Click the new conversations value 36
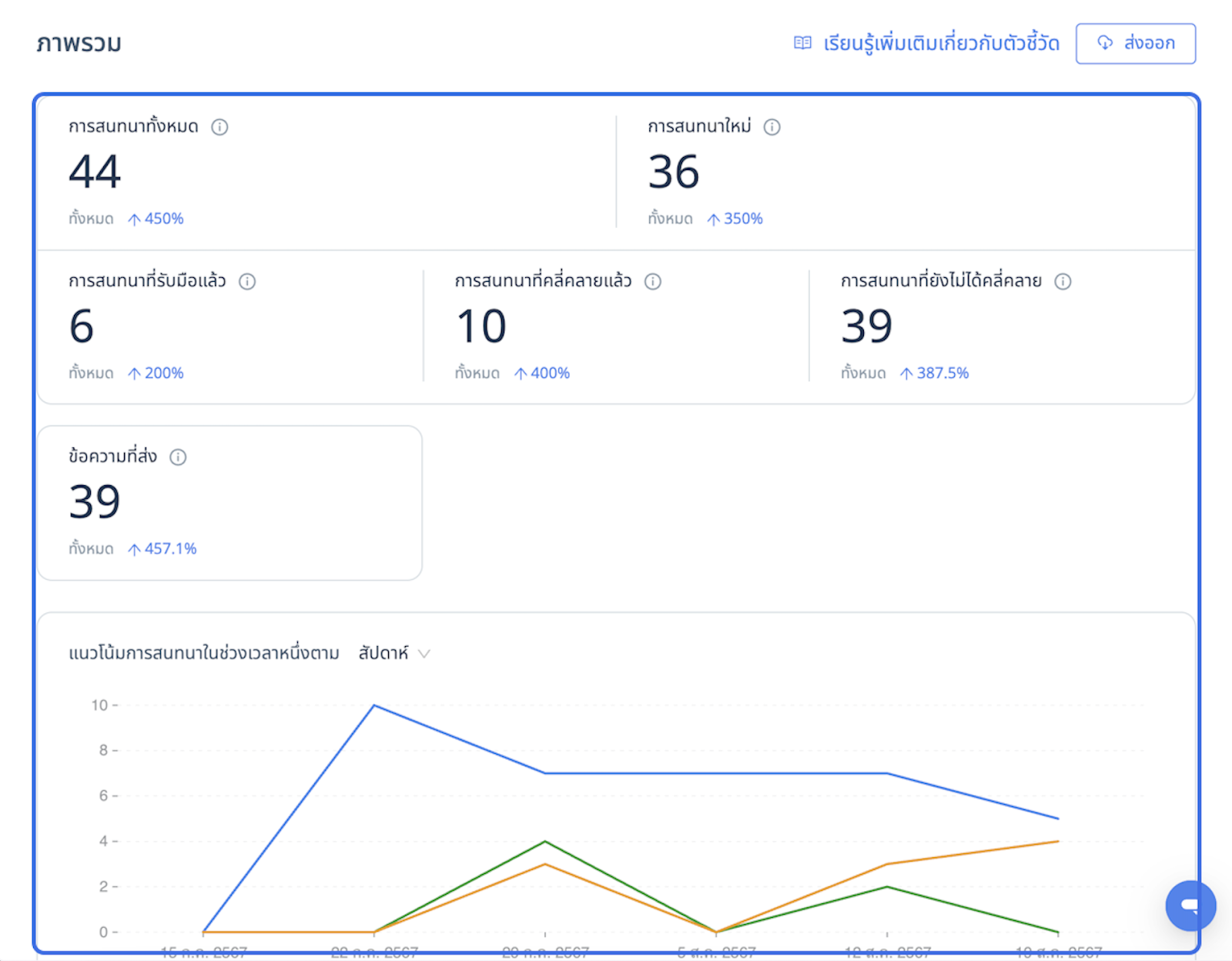The width and height of the screenshot is (1232, 961). (674, 171)
